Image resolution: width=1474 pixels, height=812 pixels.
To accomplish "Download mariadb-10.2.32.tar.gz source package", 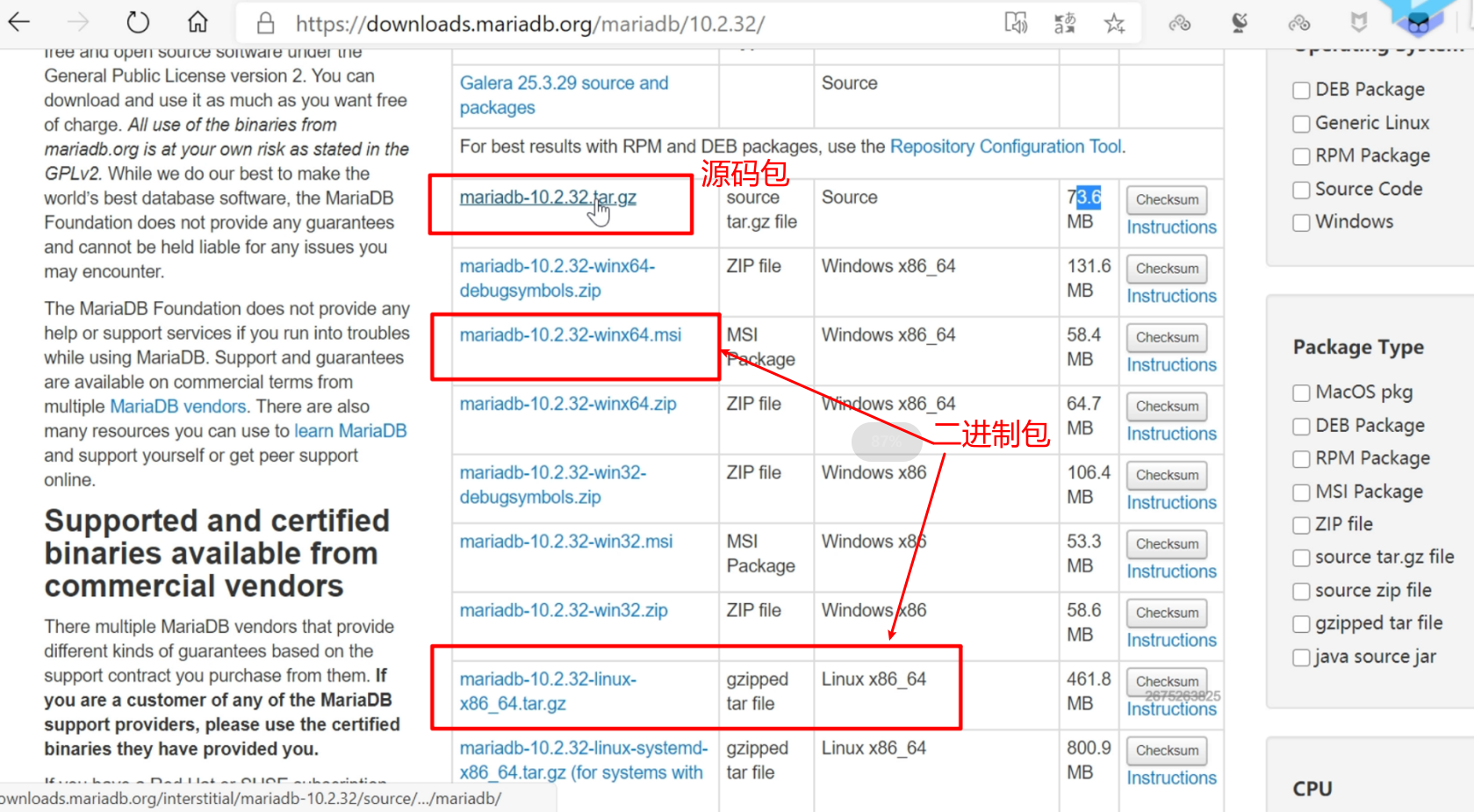I will [548, 198].
